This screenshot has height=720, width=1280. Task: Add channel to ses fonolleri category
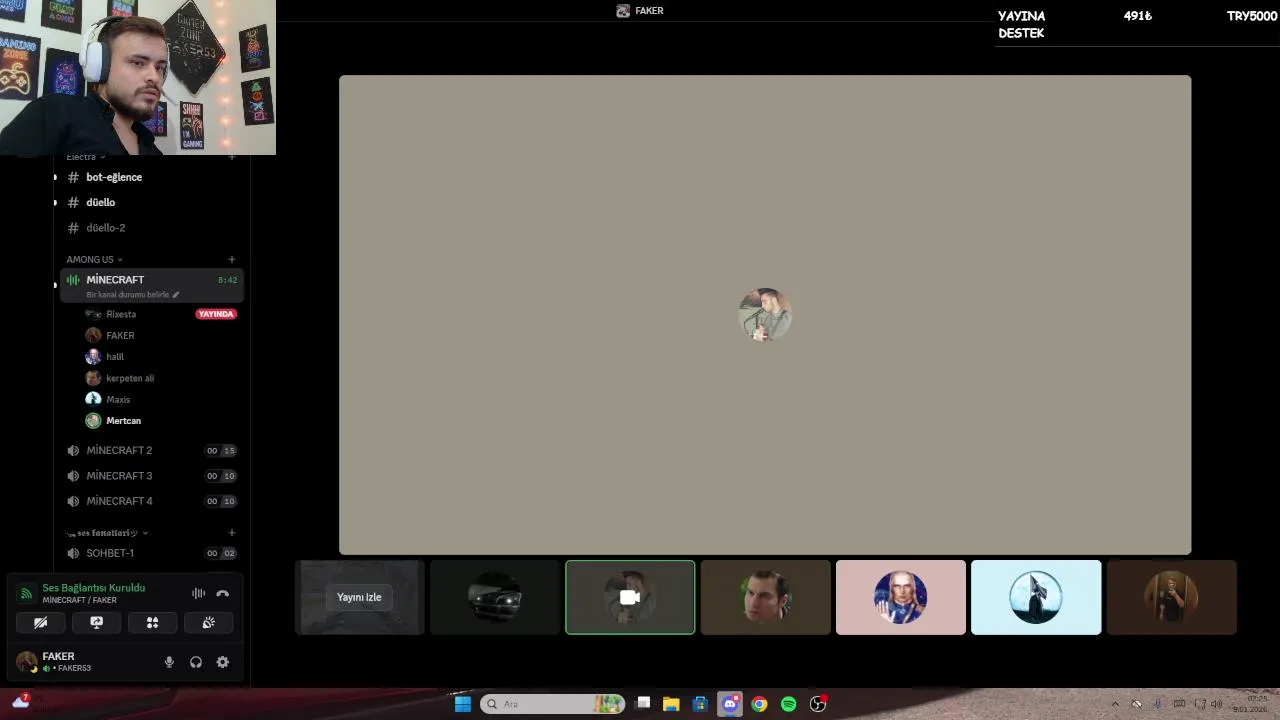tap(232, 533)
